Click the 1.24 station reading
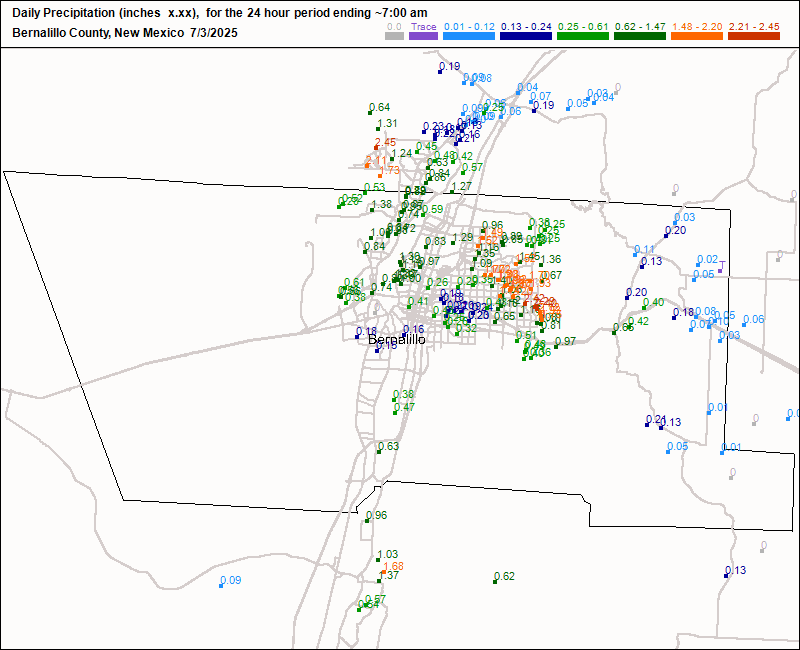 click(402, 154)
